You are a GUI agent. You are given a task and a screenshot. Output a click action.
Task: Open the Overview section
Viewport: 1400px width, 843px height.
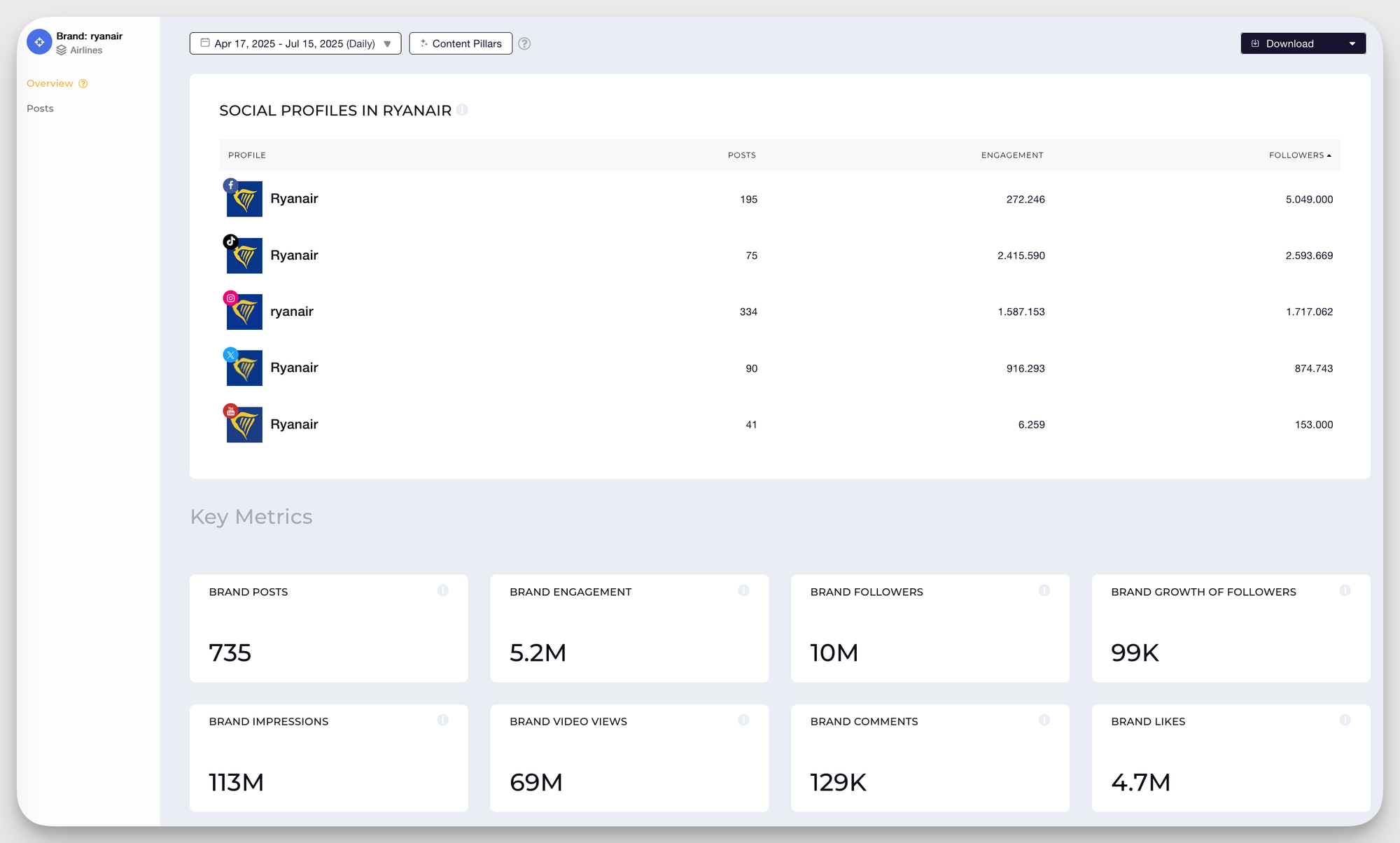(50, 83)
